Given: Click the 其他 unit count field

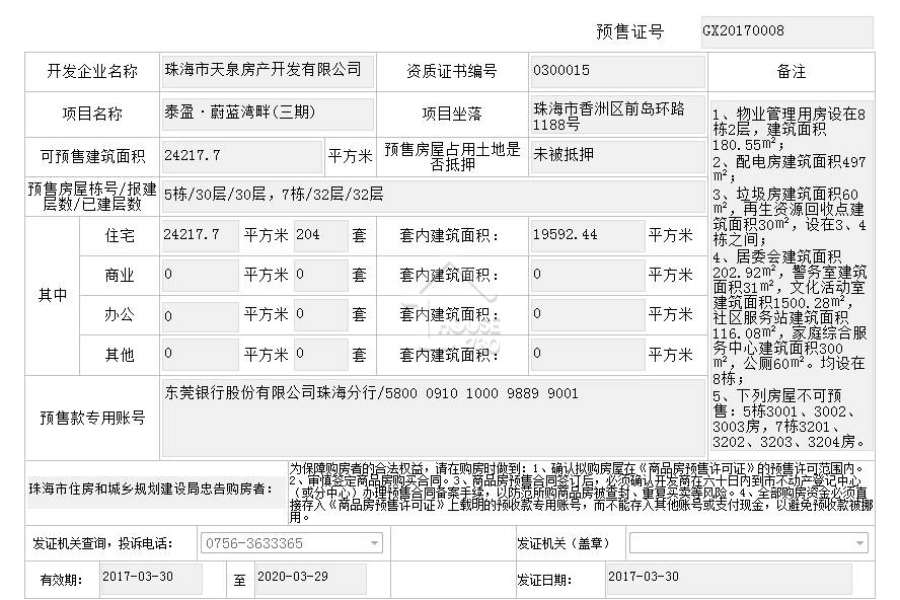Looking at the screenshot, I should click(321, 355).
